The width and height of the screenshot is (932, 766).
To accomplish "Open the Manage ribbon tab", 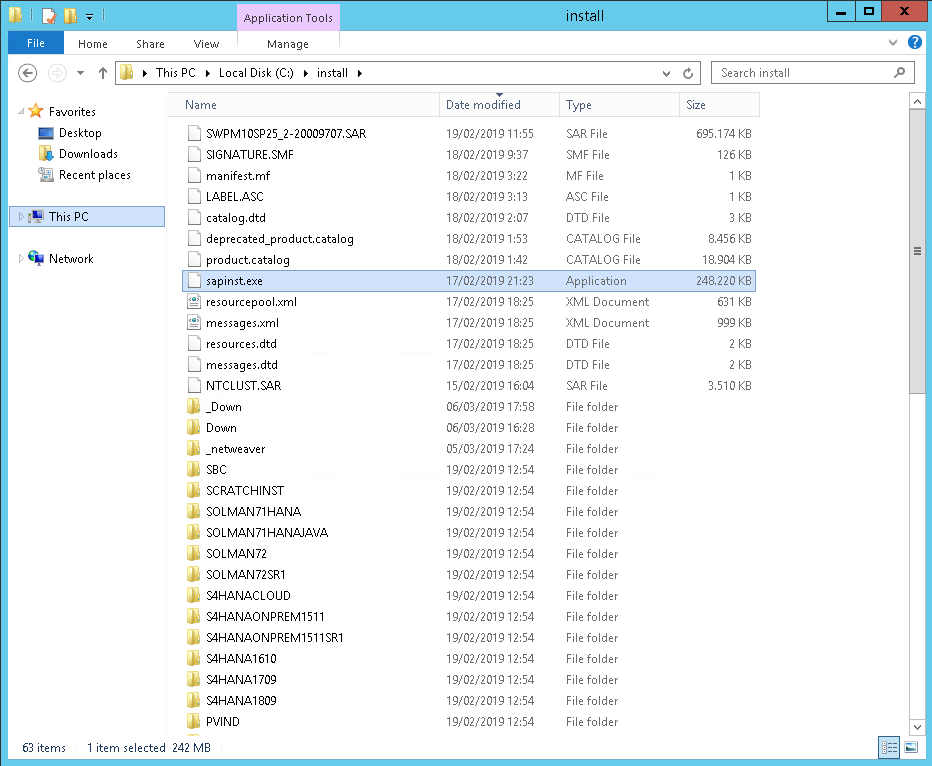I will tap(288, 44).
